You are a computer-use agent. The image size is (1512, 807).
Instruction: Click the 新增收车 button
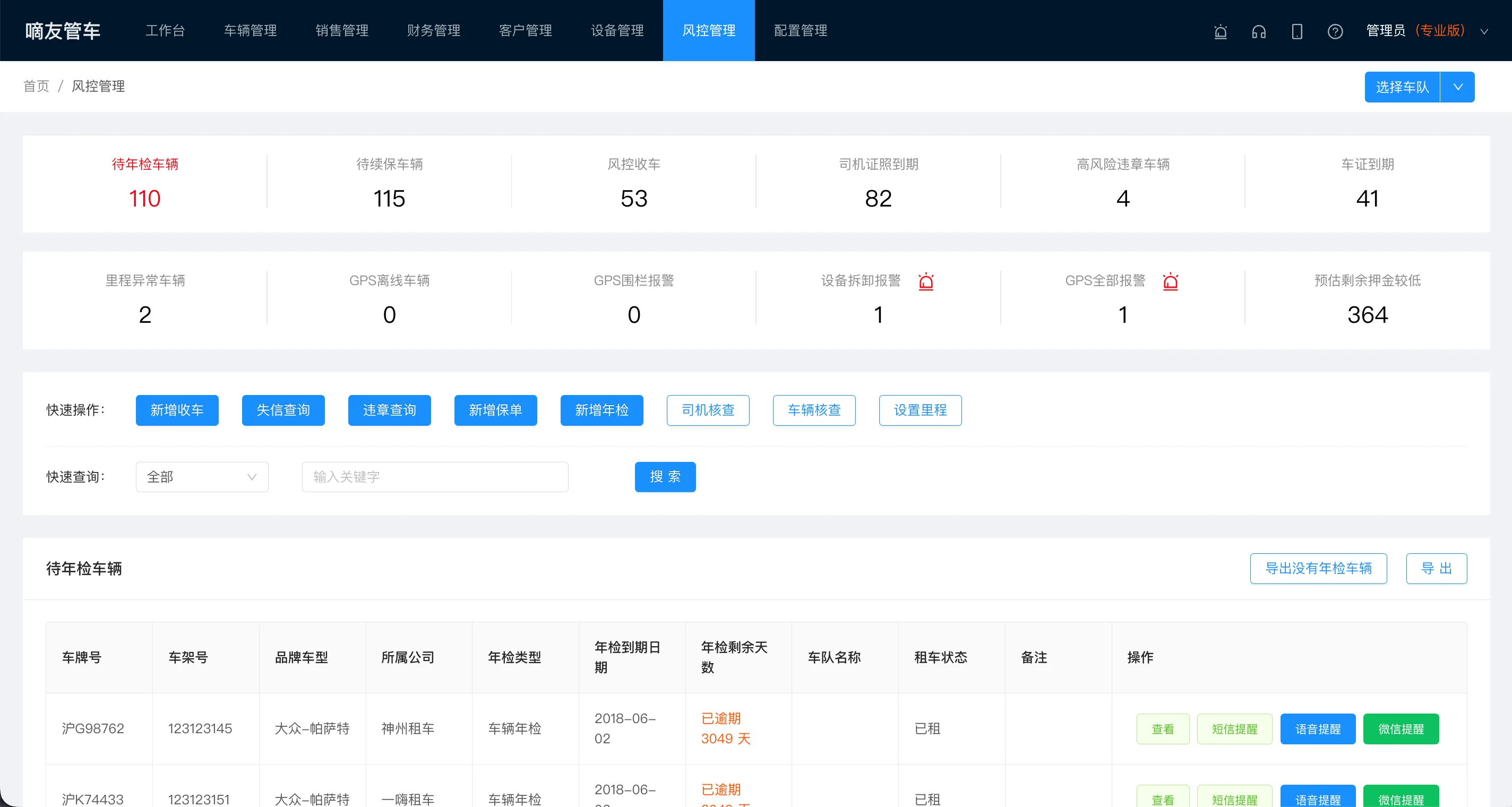(x=177, y=410)
